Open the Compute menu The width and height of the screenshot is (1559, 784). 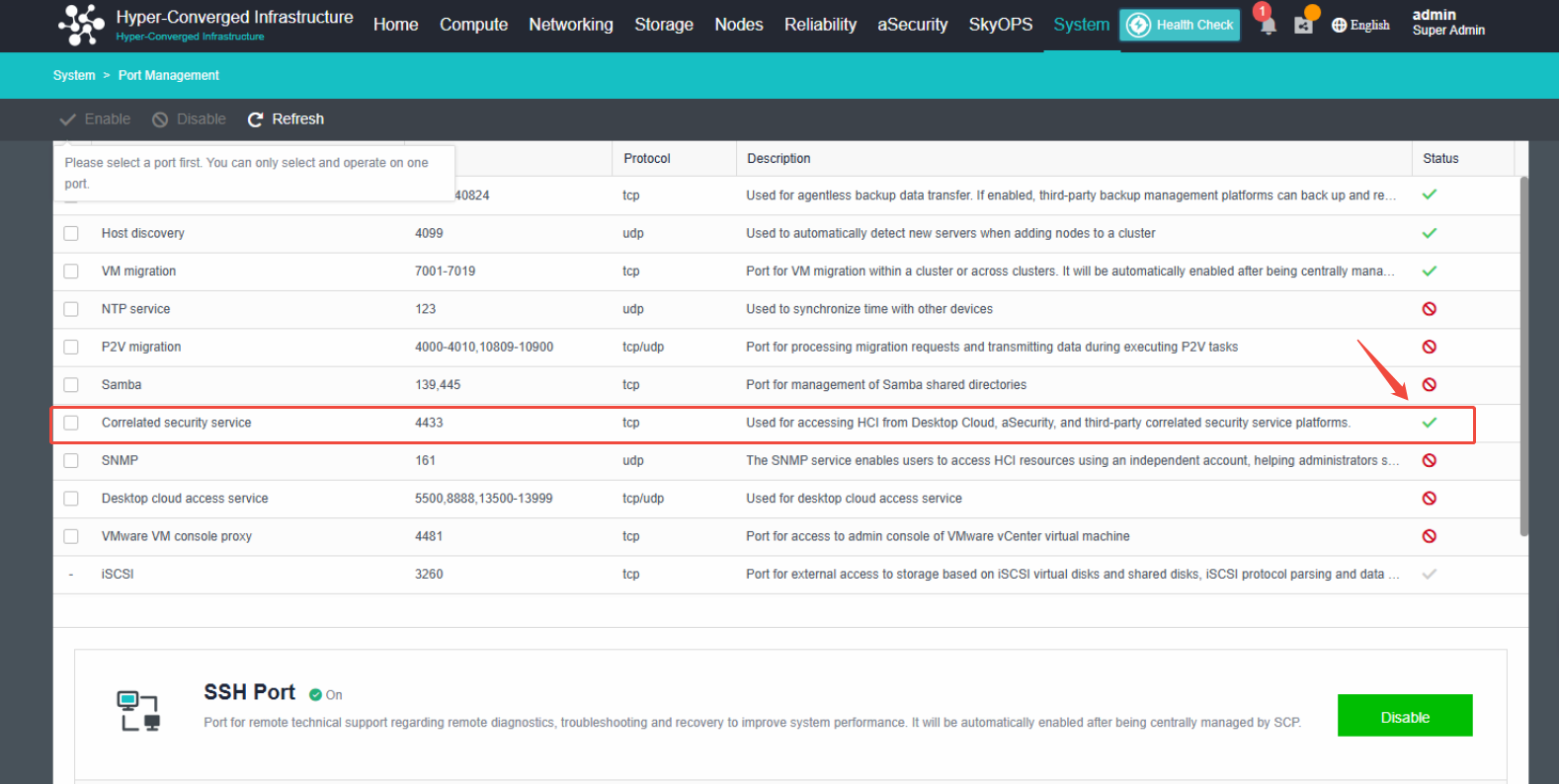click(x=473, y=25)
